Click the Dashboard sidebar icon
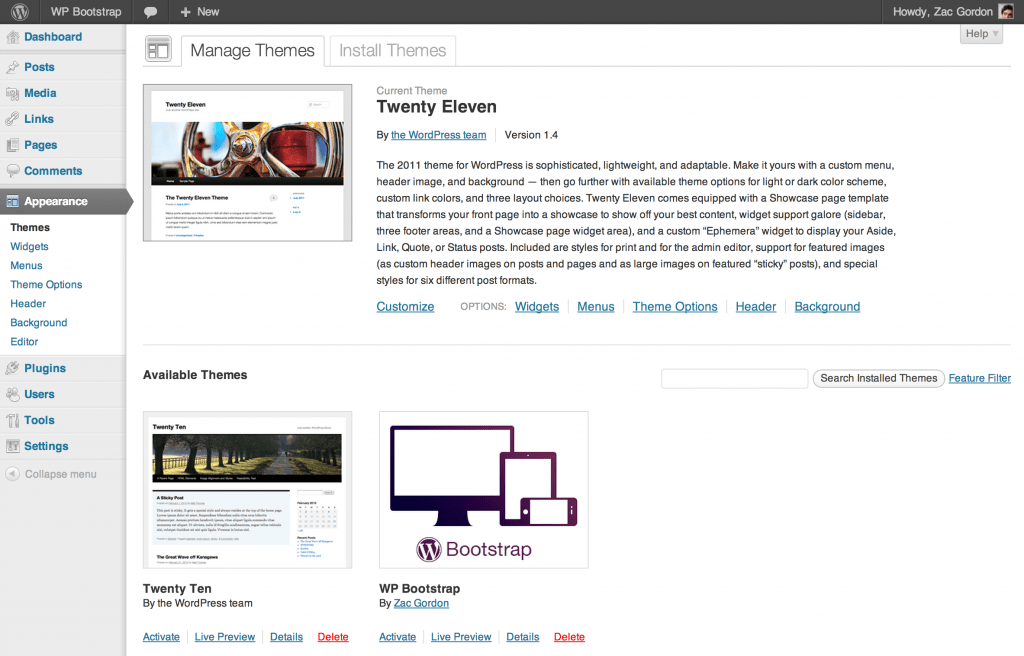 tap(15, 37)
